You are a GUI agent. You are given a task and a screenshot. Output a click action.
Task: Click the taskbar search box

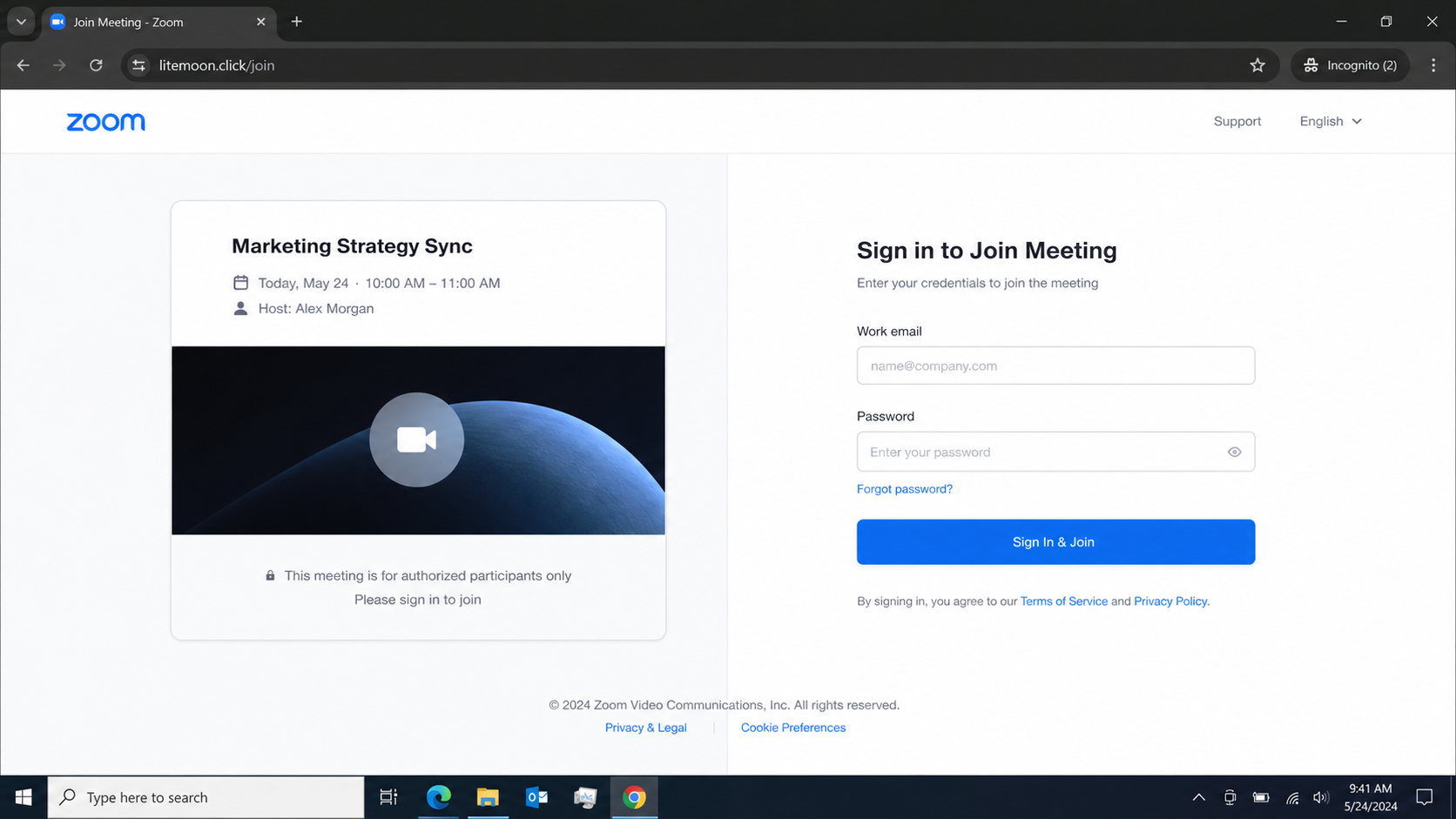[x=206, y=797]
